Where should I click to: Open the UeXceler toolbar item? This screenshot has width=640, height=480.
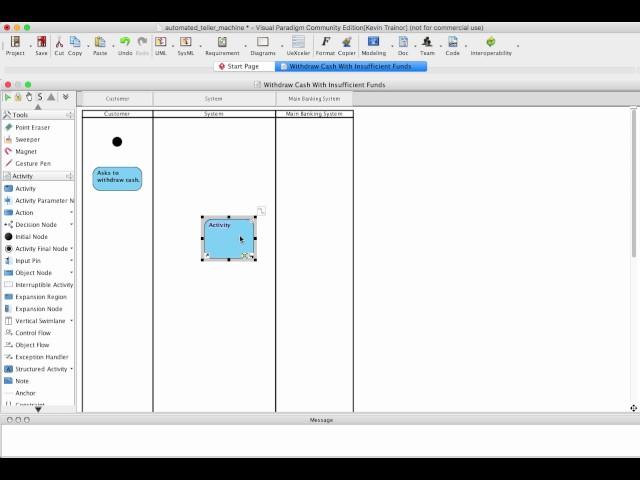(298, 45)
